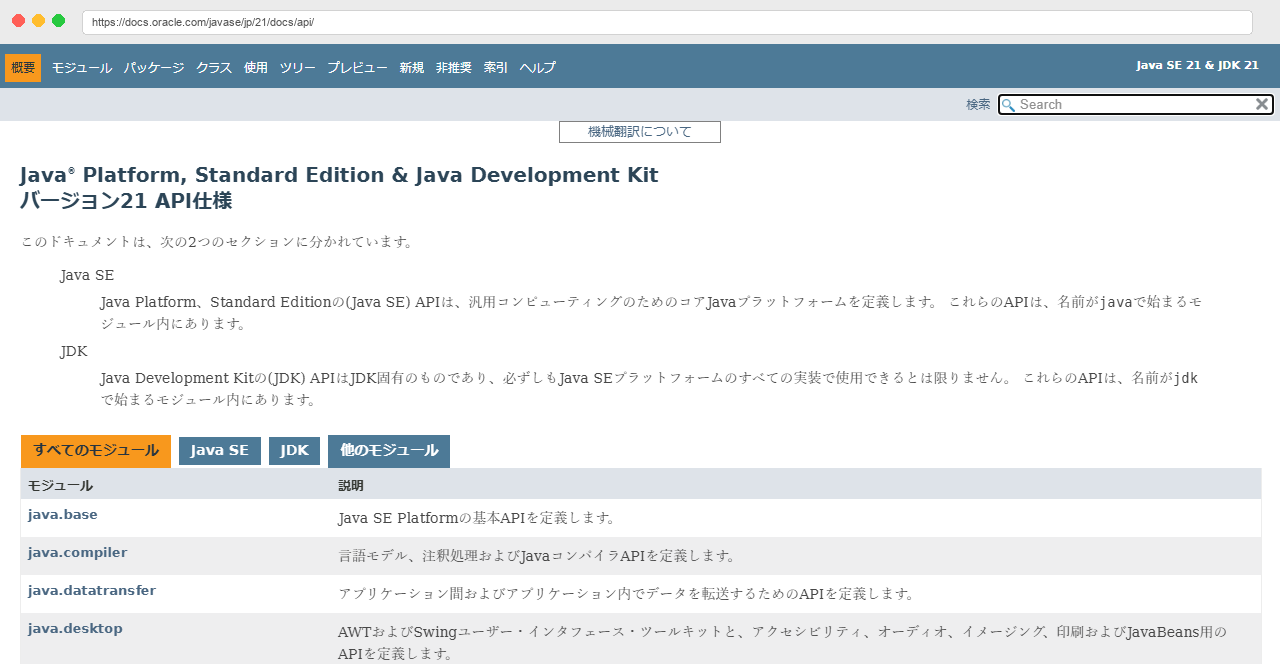
Task: Click the java.datatransfer description text
Action: pyautogui.click(x=626, y=594)
